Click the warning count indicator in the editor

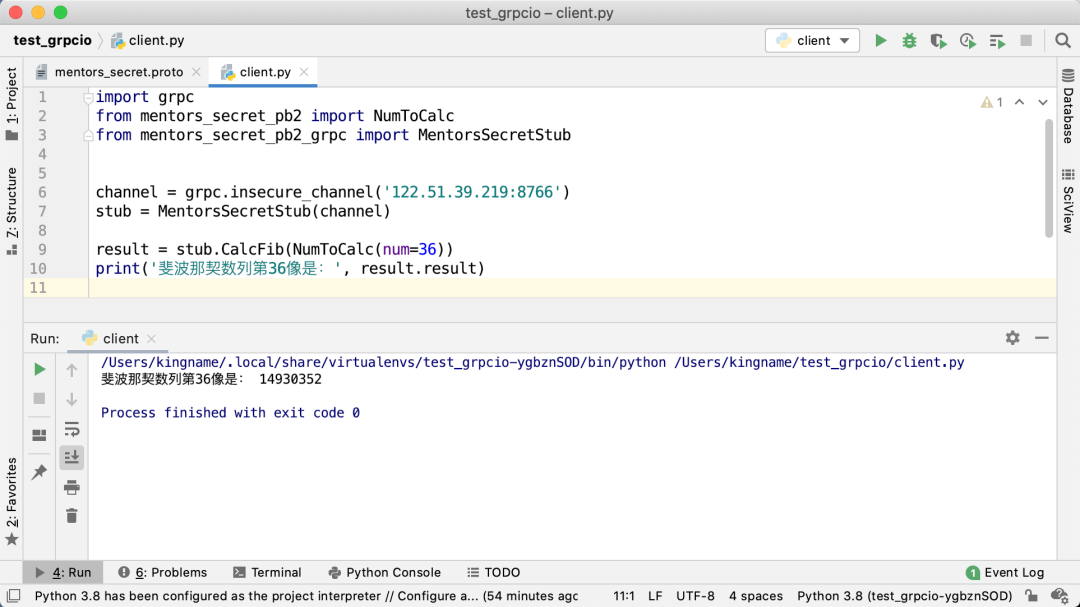[992, 102]
